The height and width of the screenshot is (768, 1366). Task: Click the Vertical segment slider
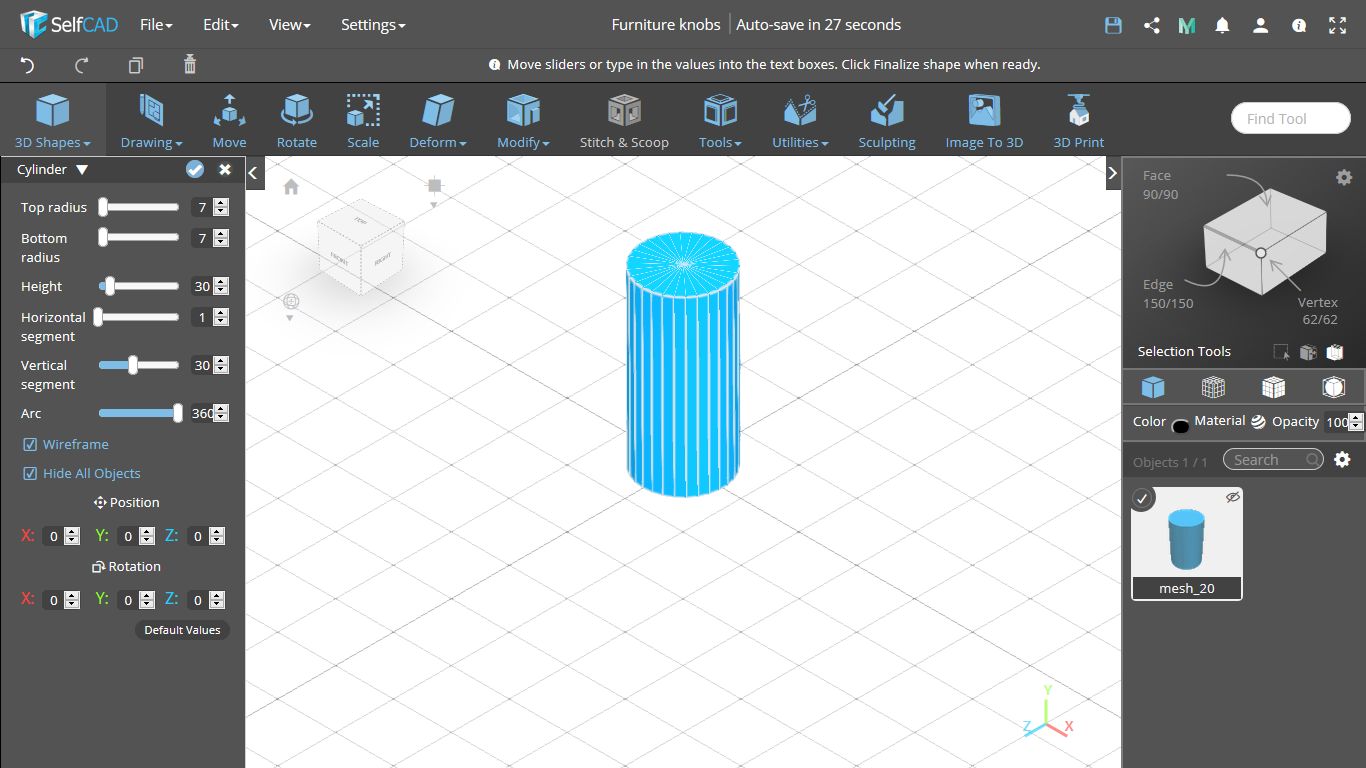click(x=139, y=365)
